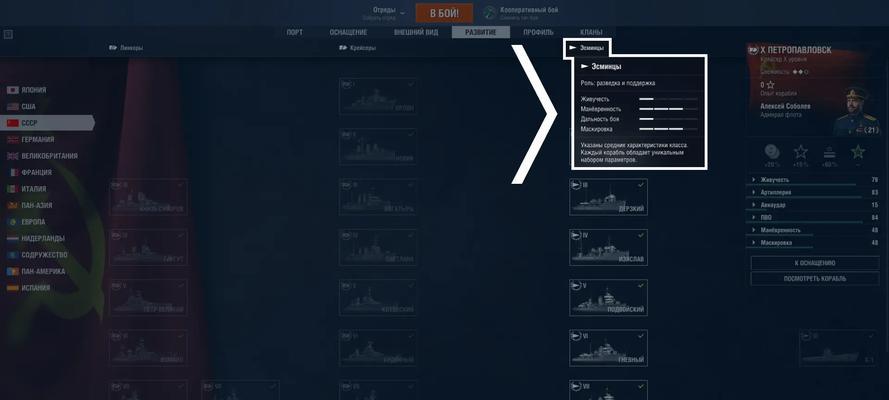Go to the КЛАНЫ tab
Screen dimensions: 889x400
click(x=591, y=32)
